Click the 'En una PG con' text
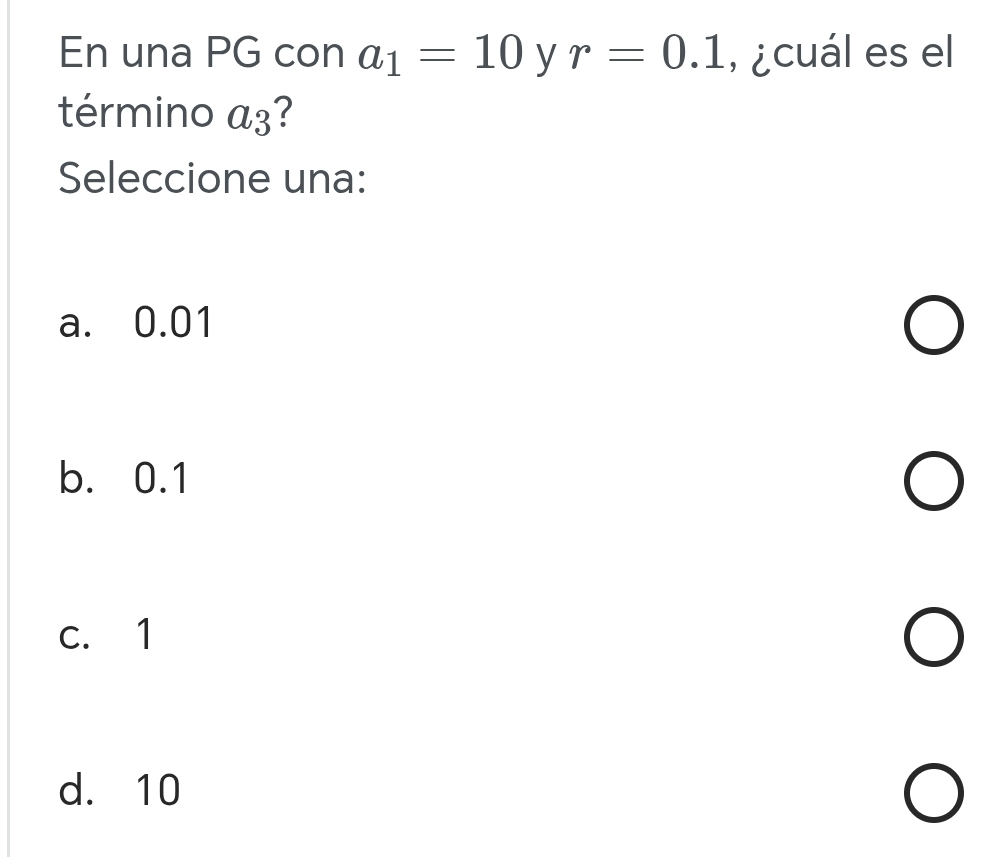The image size is (990, 857). pos(202,52)
